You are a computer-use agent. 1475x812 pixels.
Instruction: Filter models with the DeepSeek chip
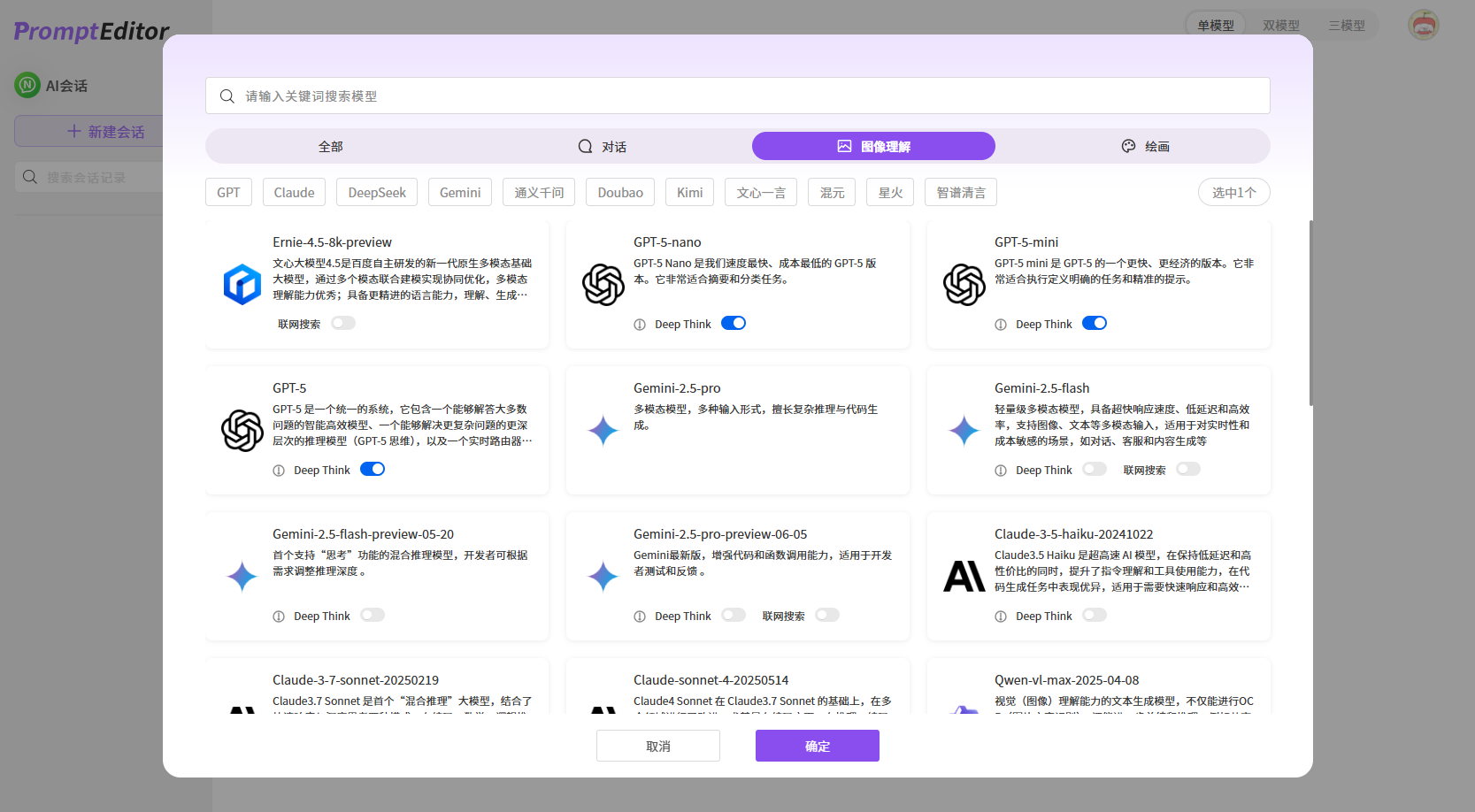pos(376,192)
